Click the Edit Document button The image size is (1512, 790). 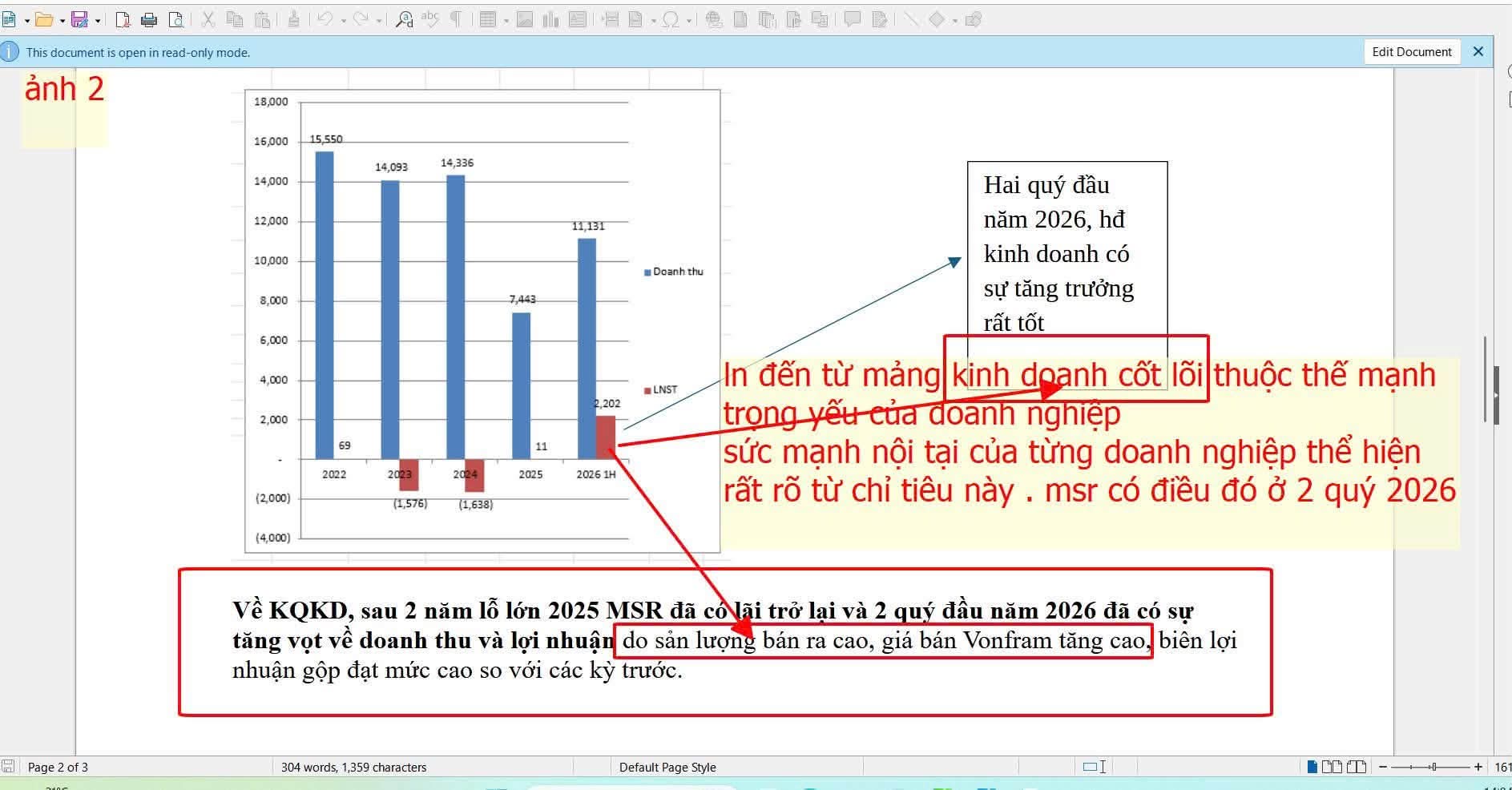pos(1412,51)
